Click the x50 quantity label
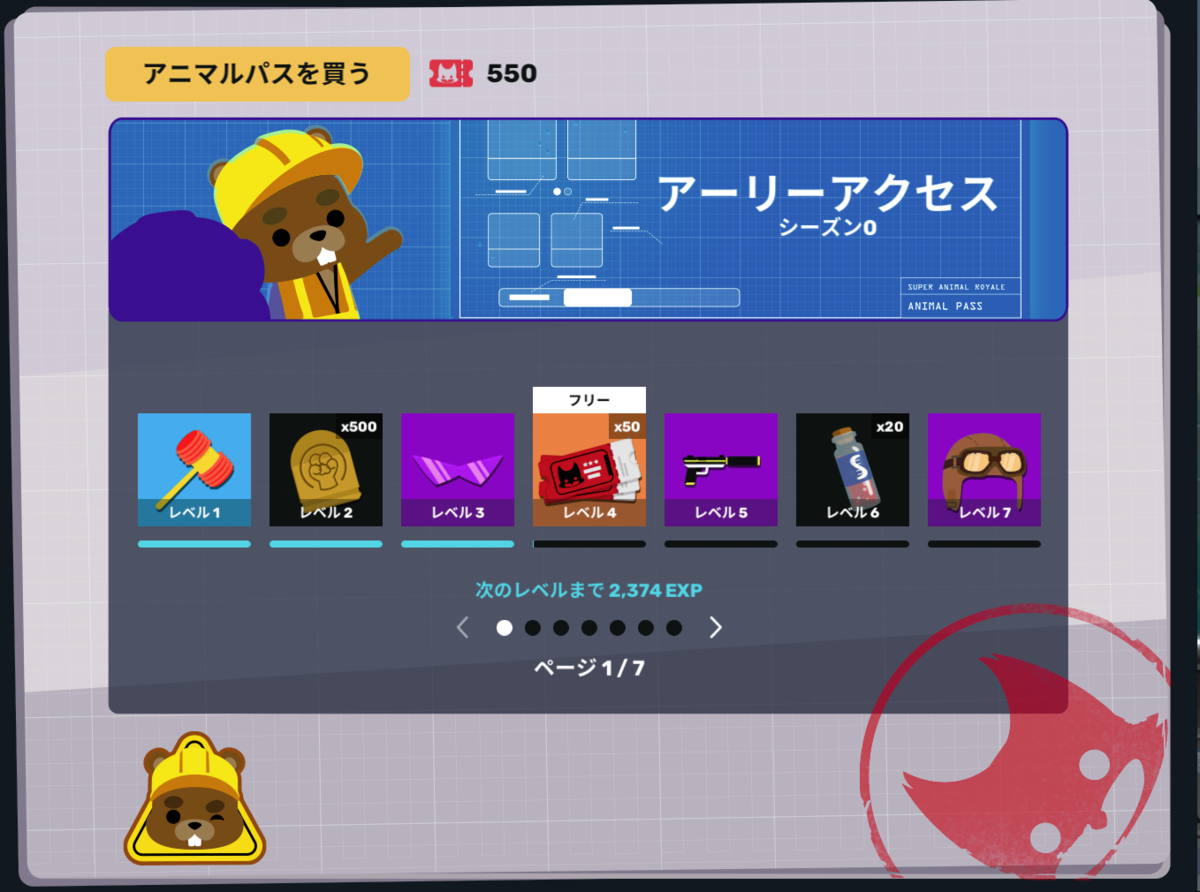1200x892 pixels. 626,427
